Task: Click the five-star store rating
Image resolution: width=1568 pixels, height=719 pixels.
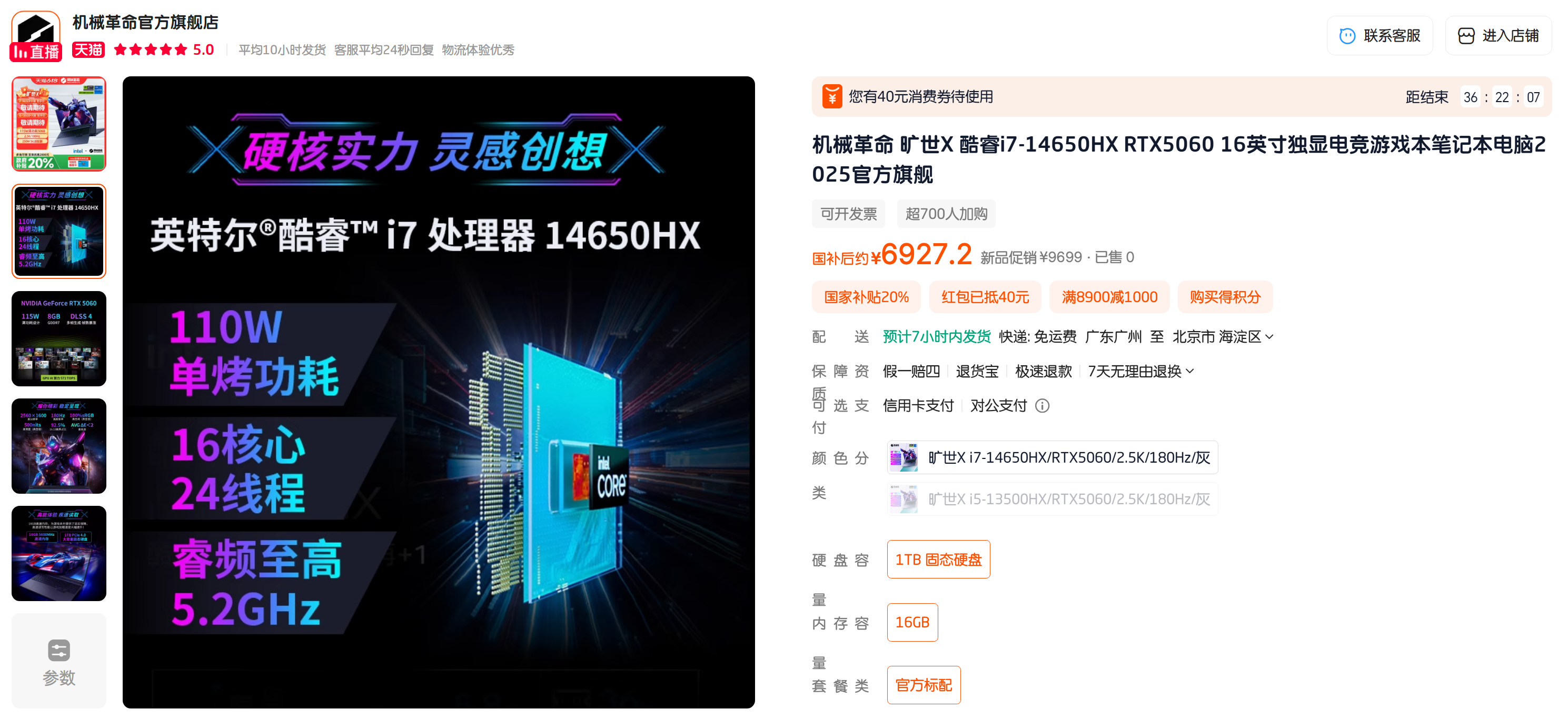Action: [150, 50]
